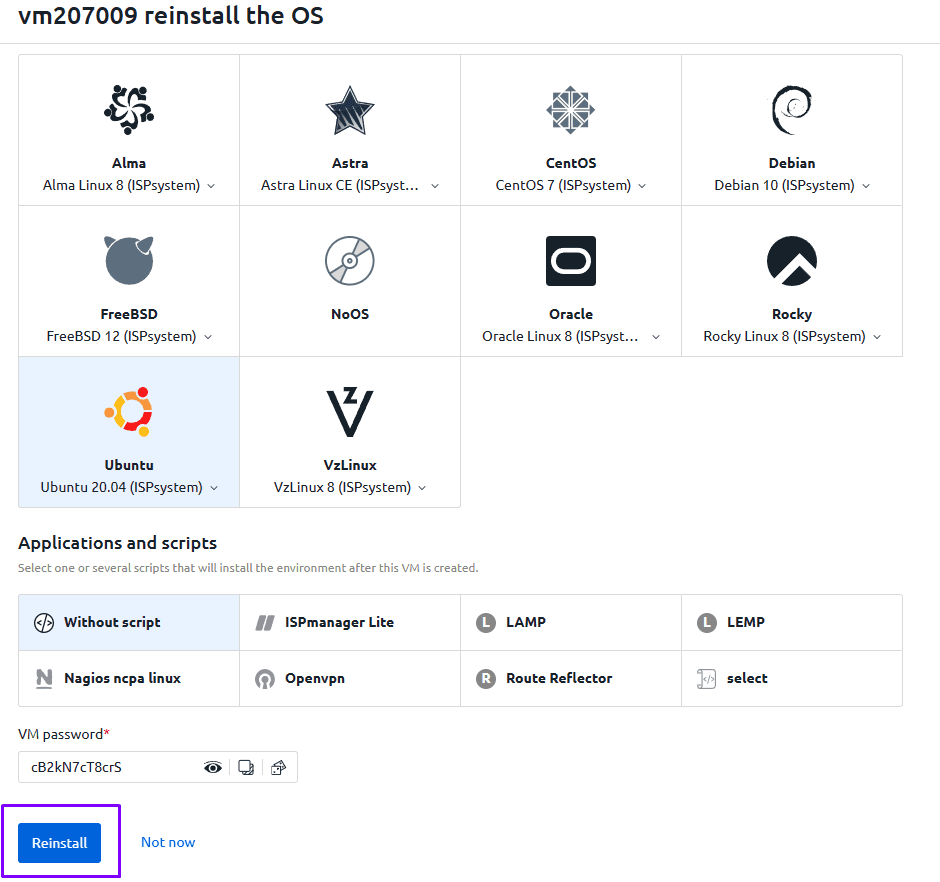Generate a random VM password
Image resolution: width=940 pixels, height=882 pixels.
pos(279,767)
